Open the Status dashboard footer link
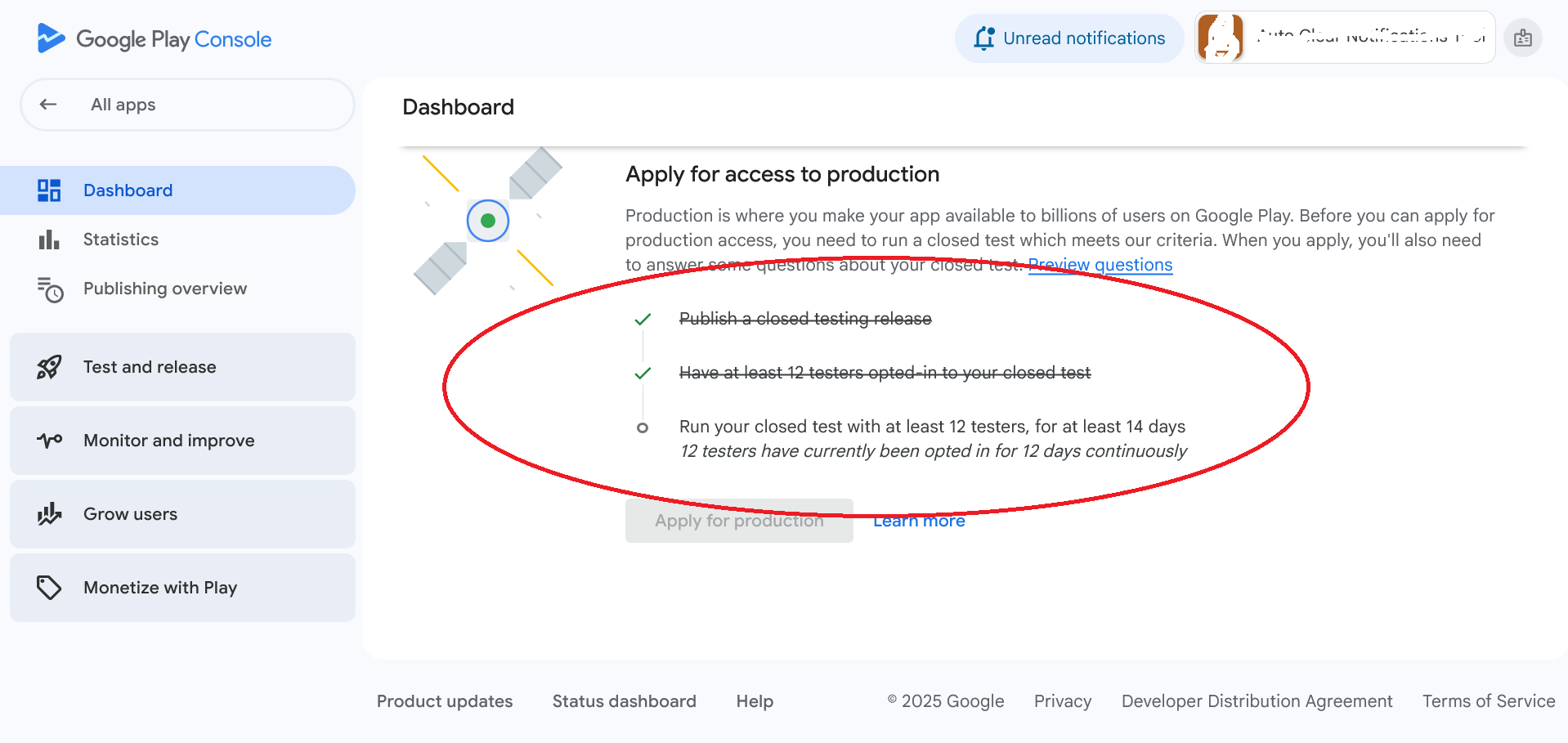 tap(624, 701)
